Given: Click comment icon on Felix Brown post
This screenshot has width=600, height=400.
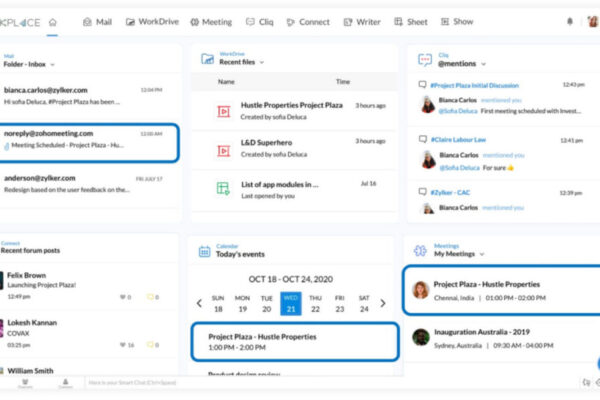Looking at the screenshot, I should pyautogui.click(x=150, y=297).
